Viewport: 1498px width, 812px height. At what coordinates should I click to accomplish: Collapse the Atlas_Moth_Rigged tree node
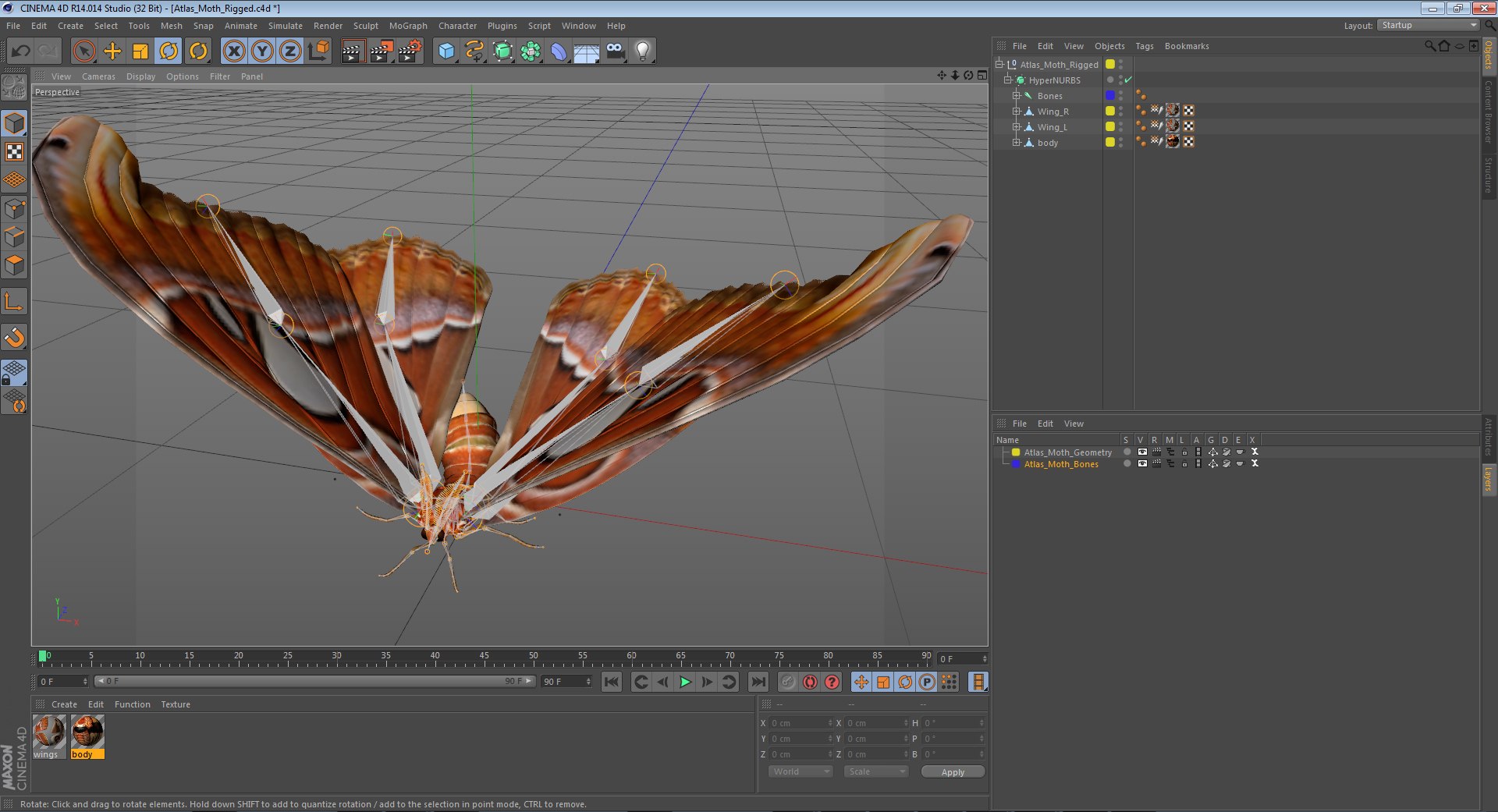click(x=999, y=64)
